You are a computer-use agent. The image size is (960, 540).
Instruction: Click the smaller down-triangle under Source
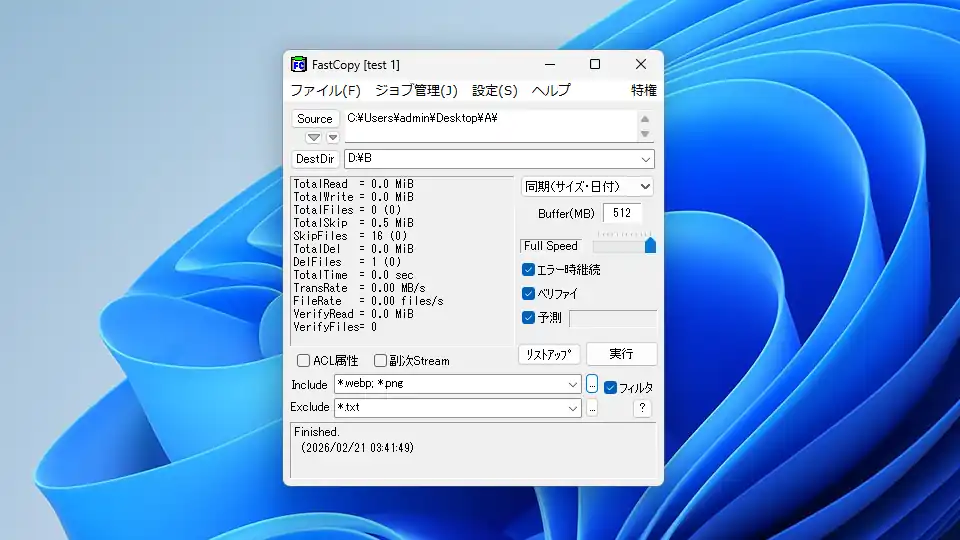pos(332,137)
